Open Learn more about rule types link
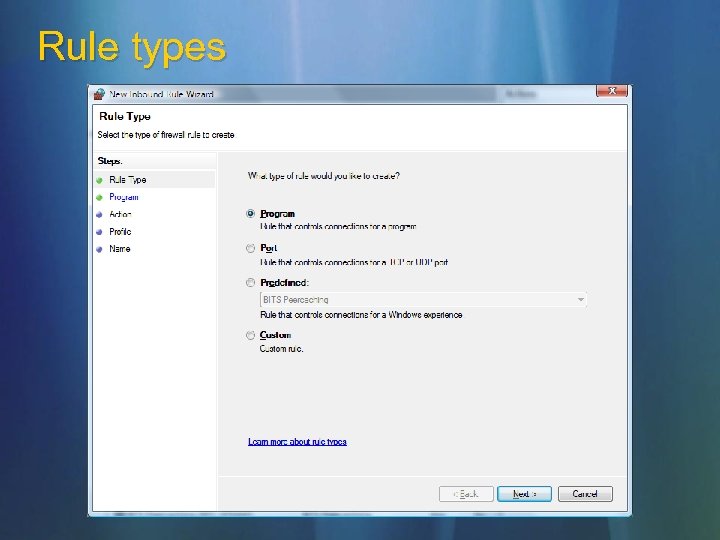Viewport: 720px width, 540px height. pyautogui.click(x=297, y=442)
